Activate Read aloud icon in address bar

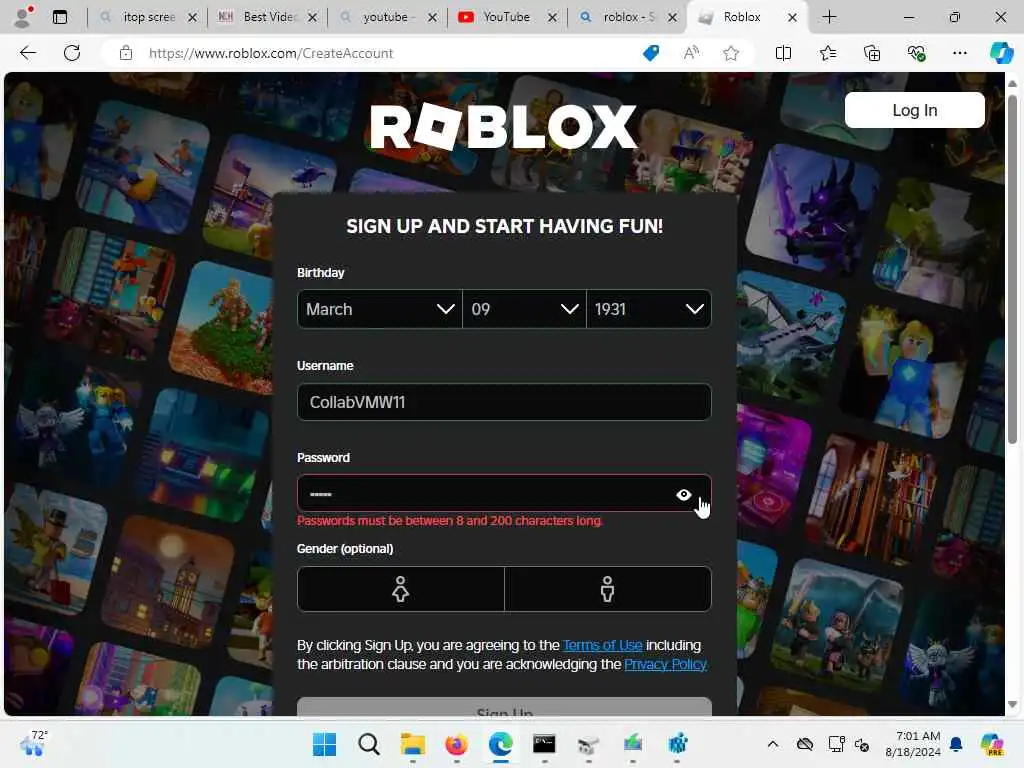coord(691,53)
